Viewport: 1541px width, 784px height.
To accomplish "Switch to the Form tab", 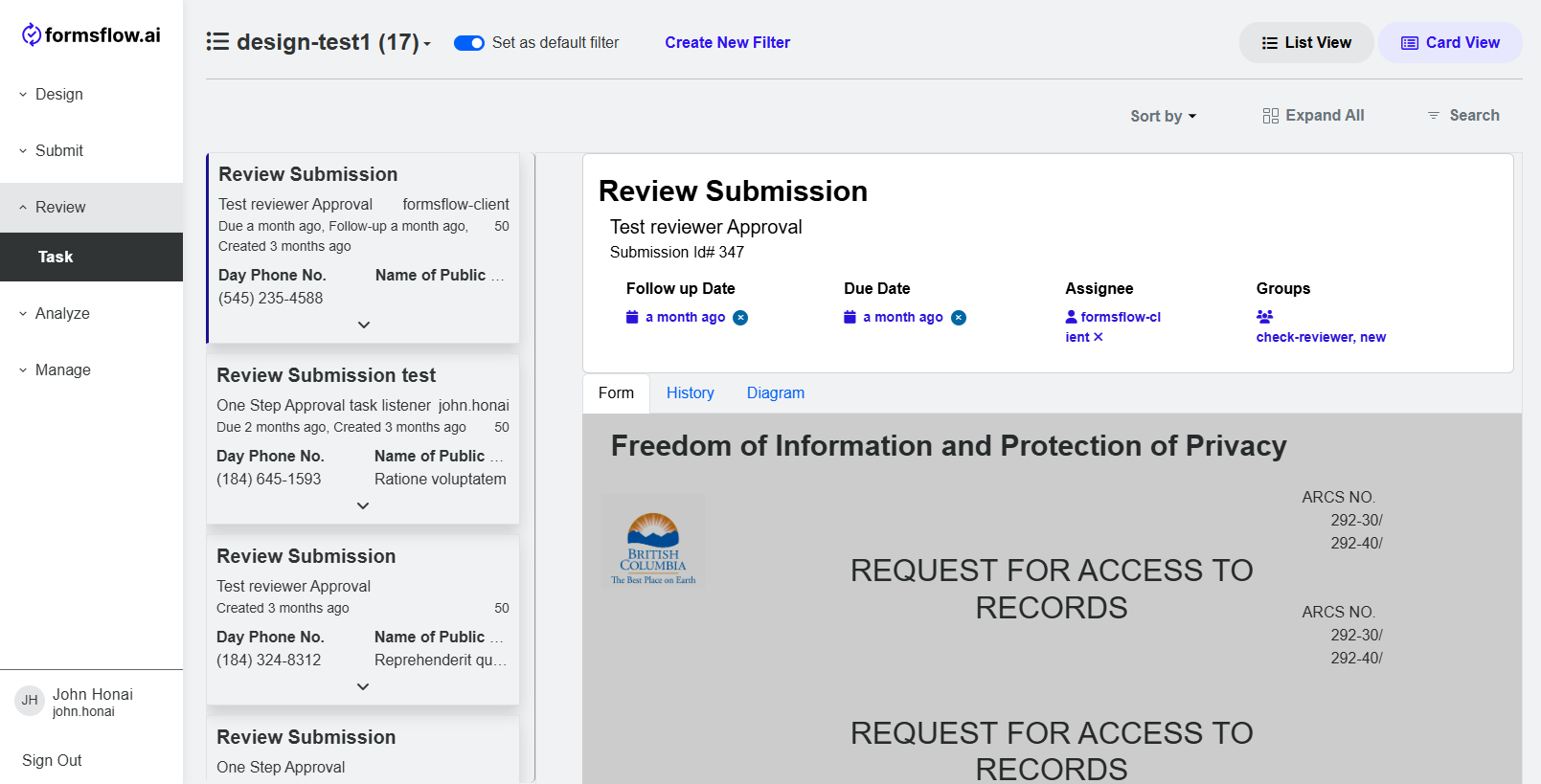I will [x=616, y=393].
